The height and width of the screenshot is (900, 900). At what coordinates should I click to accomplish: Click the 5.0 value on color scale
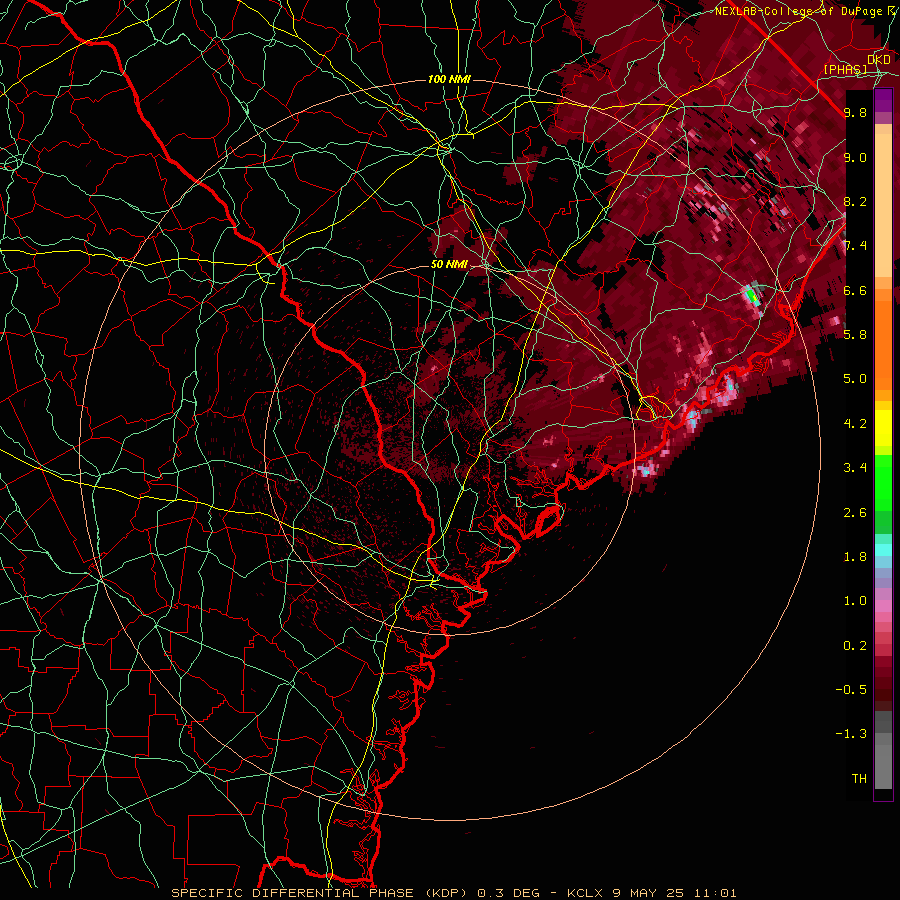pos(855,379)
